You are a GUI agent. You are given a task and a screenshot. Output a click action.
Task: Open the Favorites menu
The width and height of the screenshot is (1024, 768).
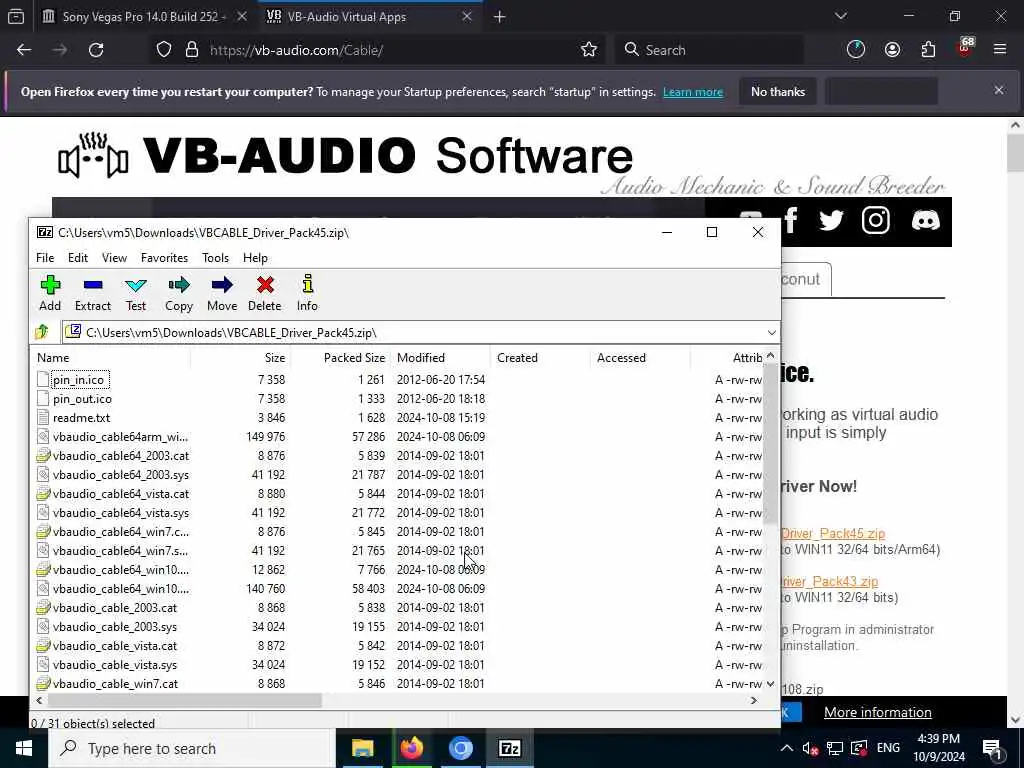tap(165, 258)
